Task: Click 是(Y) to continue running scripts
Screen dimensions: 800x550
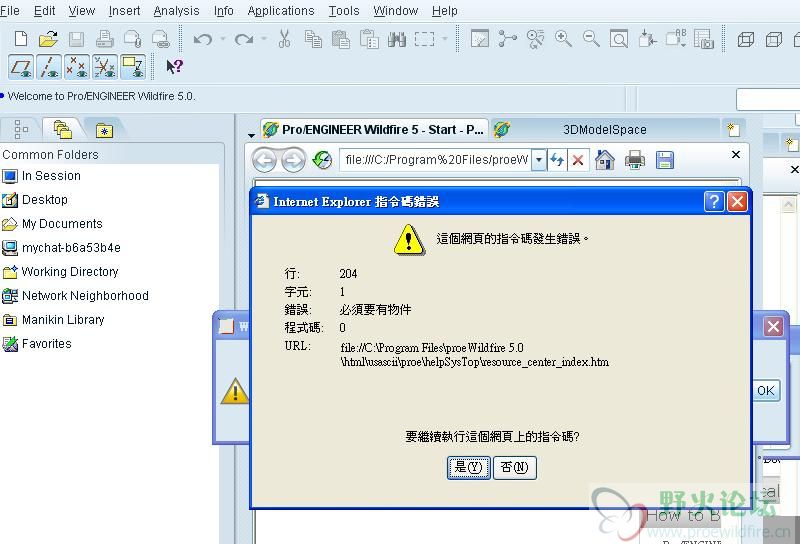Action: click(x=469, y=467)
